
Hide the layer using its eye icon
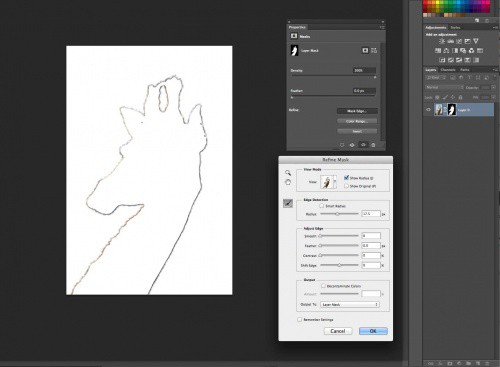click(429, 109)
